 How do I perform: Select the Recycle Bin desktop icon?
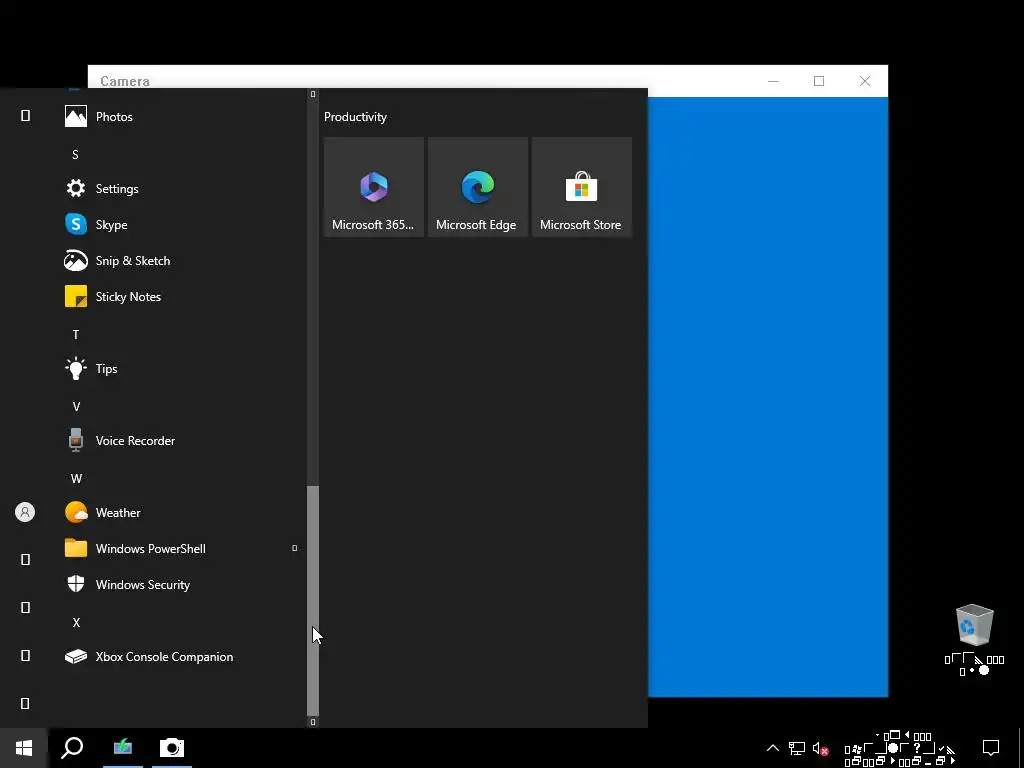[974, 640]
